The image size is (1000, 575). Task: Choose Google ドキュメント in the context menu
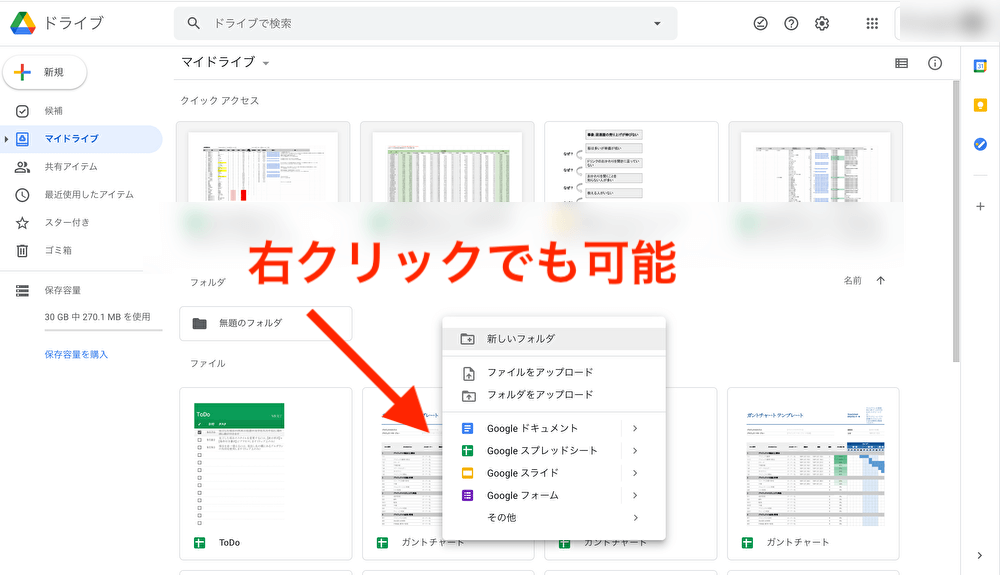pos(554,428)
